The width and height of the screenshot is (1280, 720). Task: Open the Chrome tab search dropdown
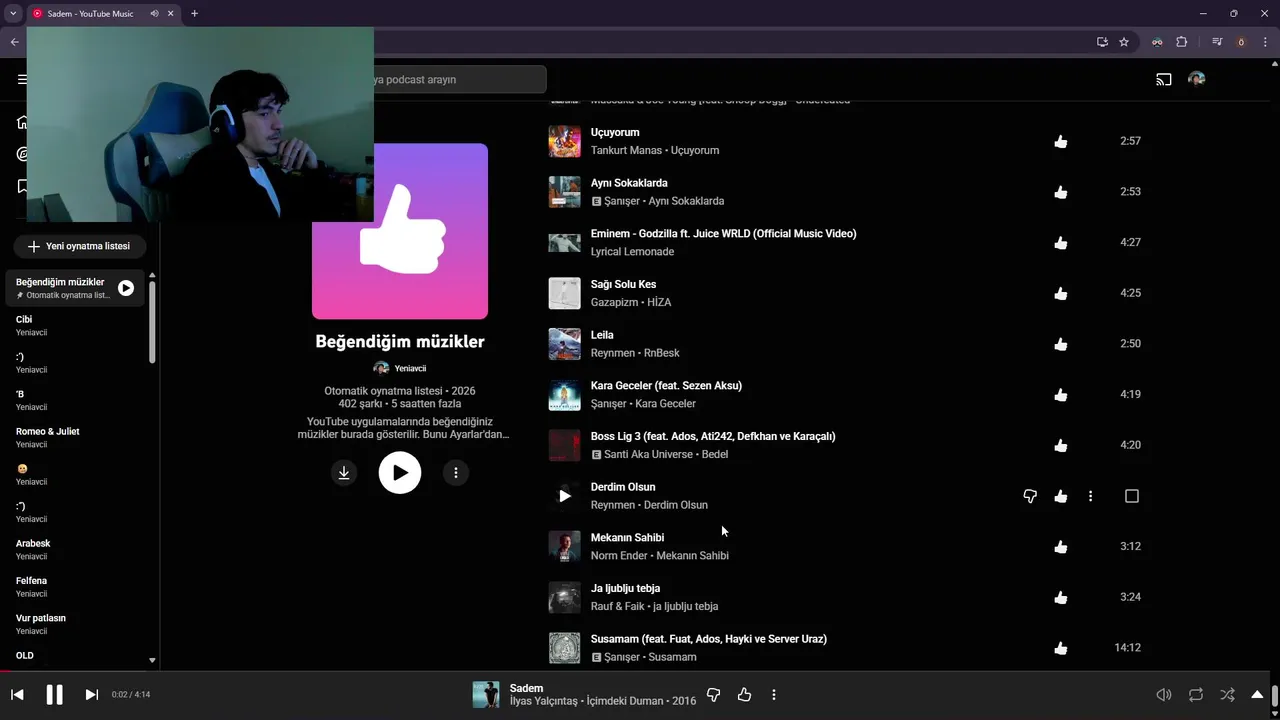(x=13, y=14)
